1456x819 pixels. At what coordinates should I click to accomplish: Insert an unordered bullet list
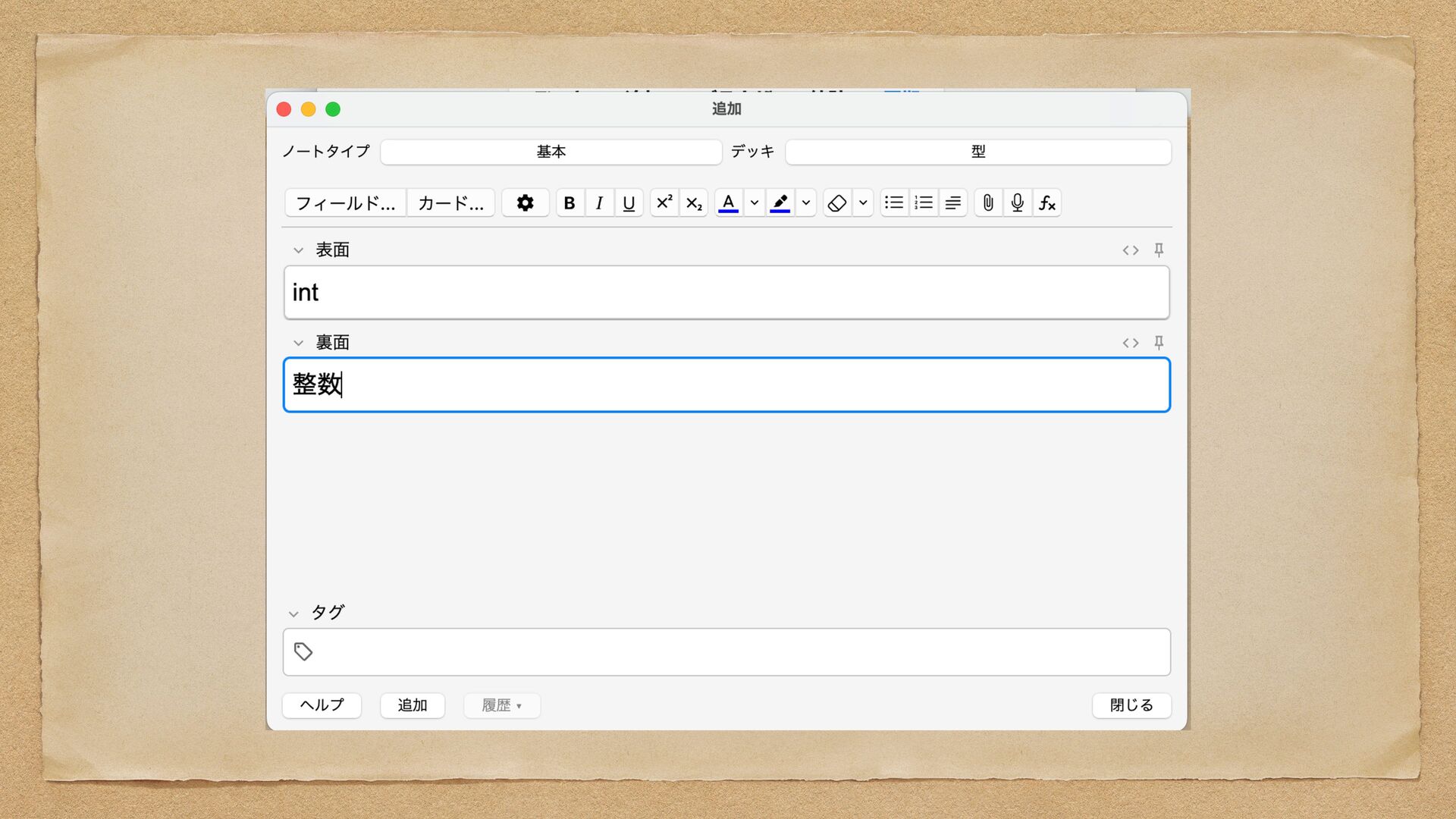pos(894,203)
